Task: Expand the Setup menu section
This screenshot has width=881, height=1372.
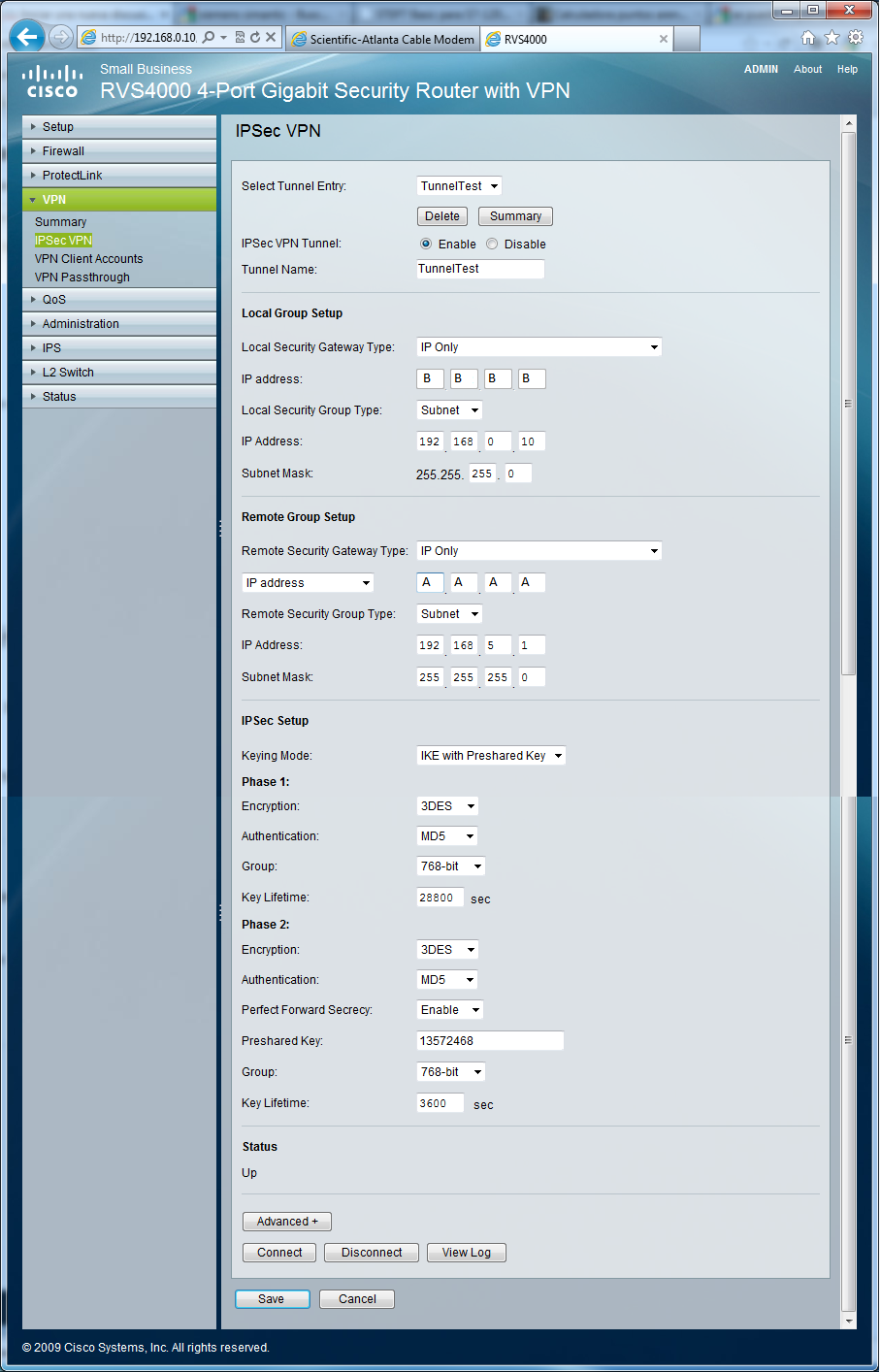Action: pos(119,127)
